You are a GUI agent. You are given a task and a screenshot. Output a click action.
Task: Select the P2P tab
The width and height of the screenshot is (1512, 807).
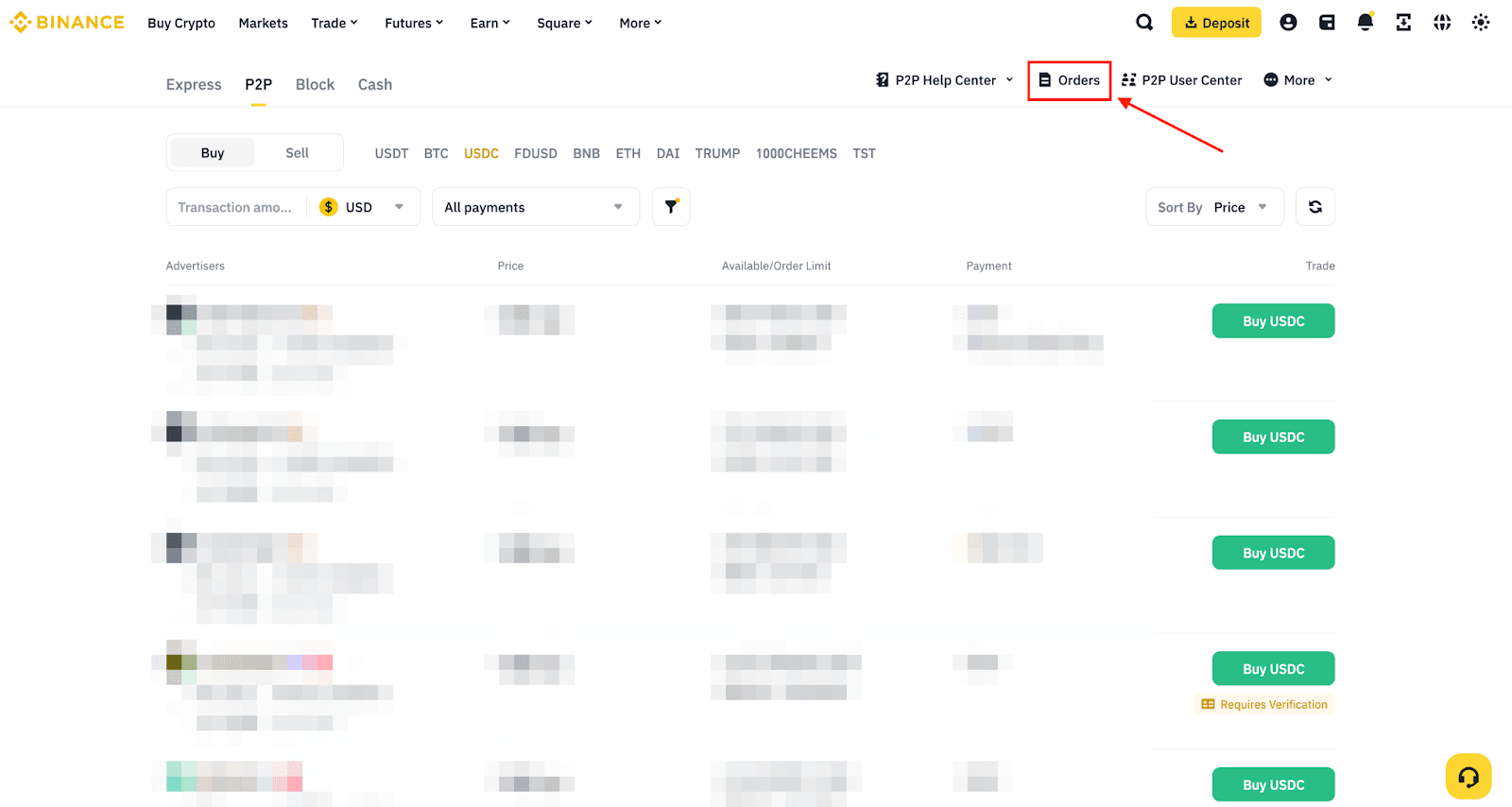coord(258,84)
